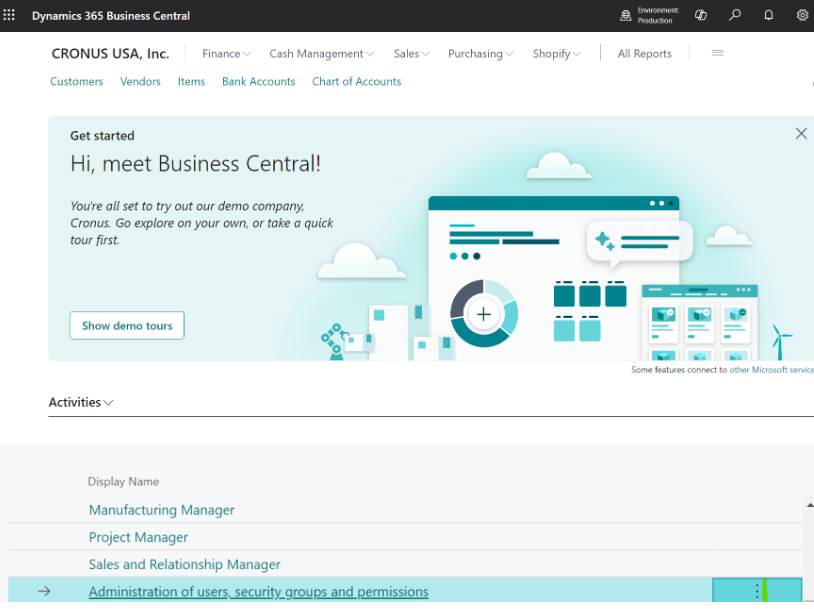This screenshot has height=609, width=814.
Task: Open the search magnifier icon
Action: 735,15
